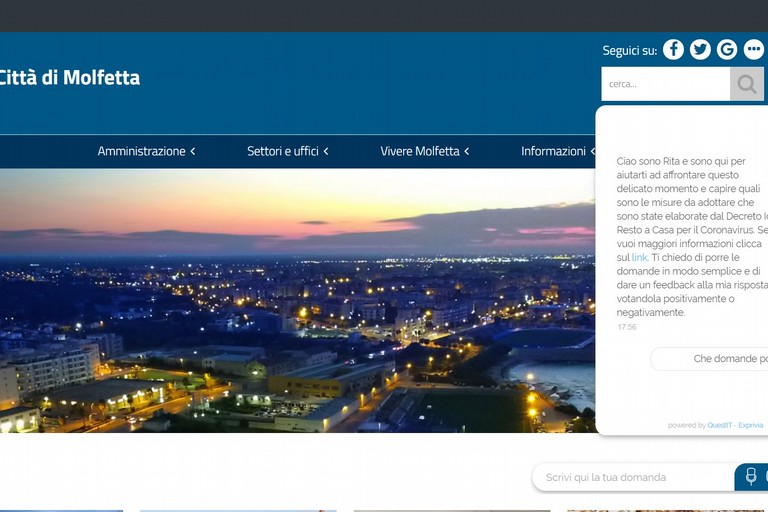
Task: Click the 'Che domande po' suggestion button
Action: pyautogui.click(x=709, y=359)
